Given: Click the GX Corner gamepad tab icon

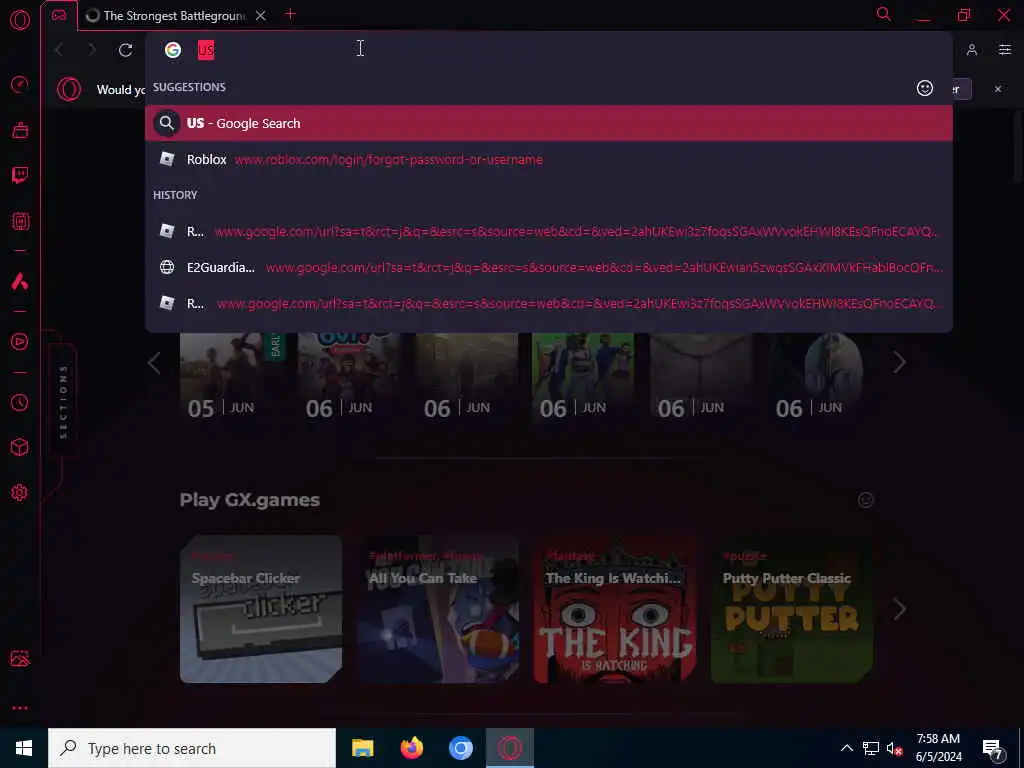Looking at the screenshot, I should click(59, 15).
